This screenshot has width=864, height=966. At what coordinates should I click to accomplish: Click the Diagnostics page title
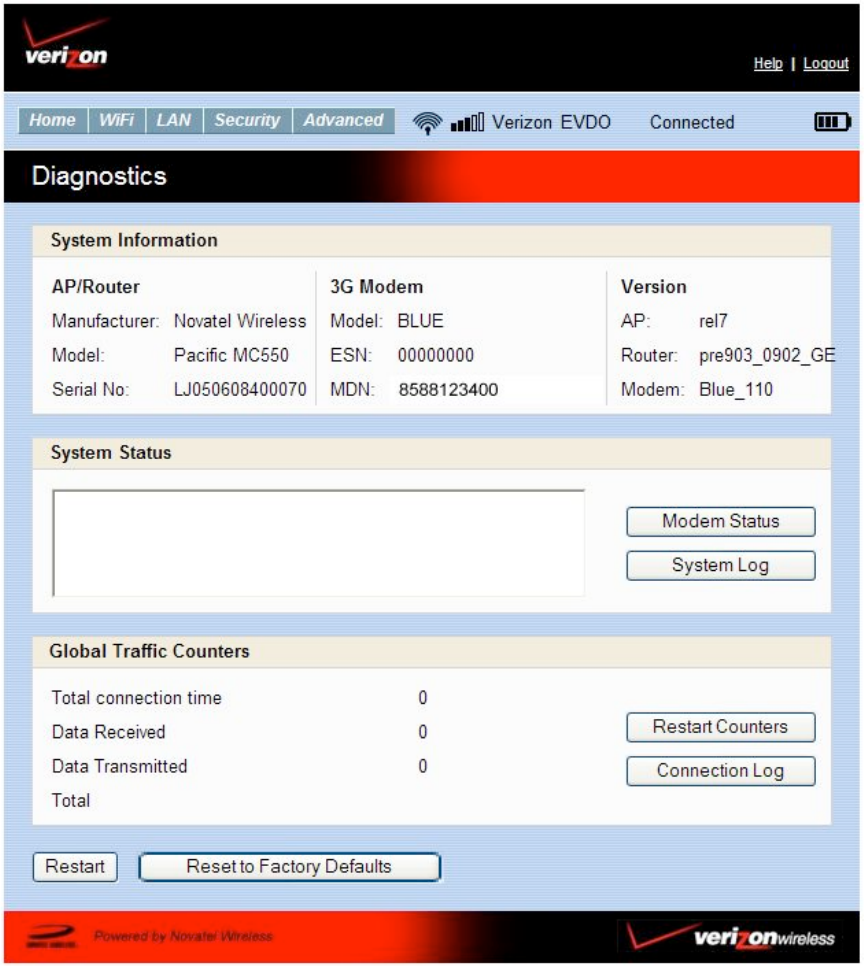(x=99, y=176)
